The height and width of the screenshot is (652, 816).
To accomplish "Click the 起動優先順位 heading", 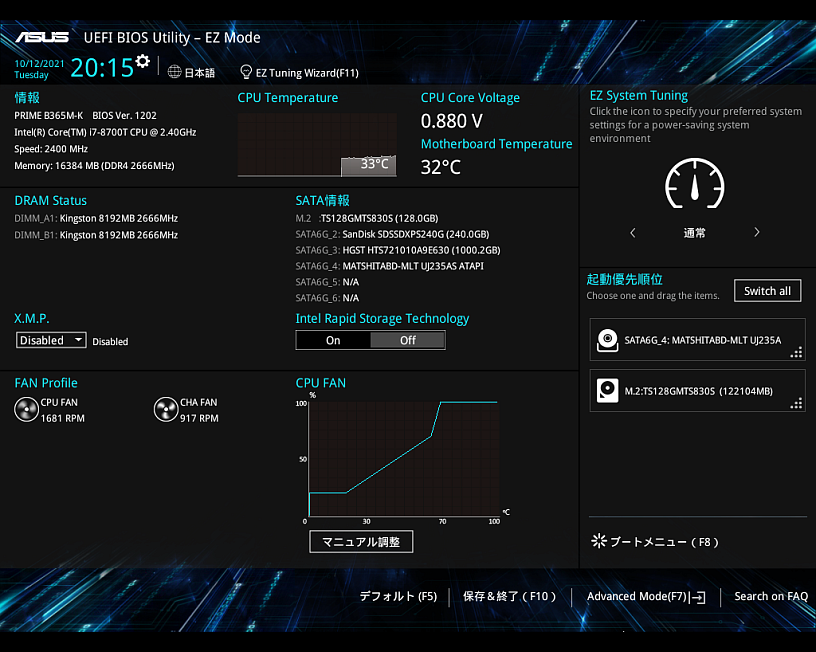I will [x=624, y=279].
